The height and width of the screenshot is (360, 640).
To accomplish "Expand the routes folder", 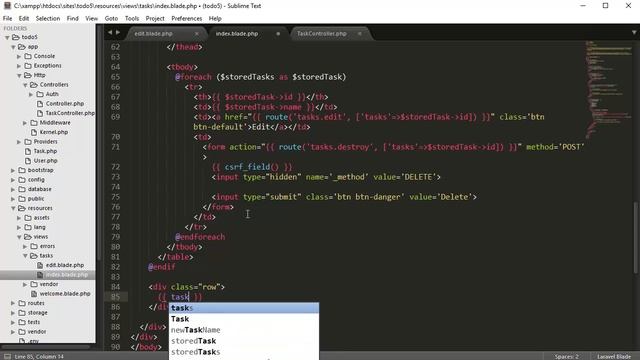I will [x=13, y=303].
